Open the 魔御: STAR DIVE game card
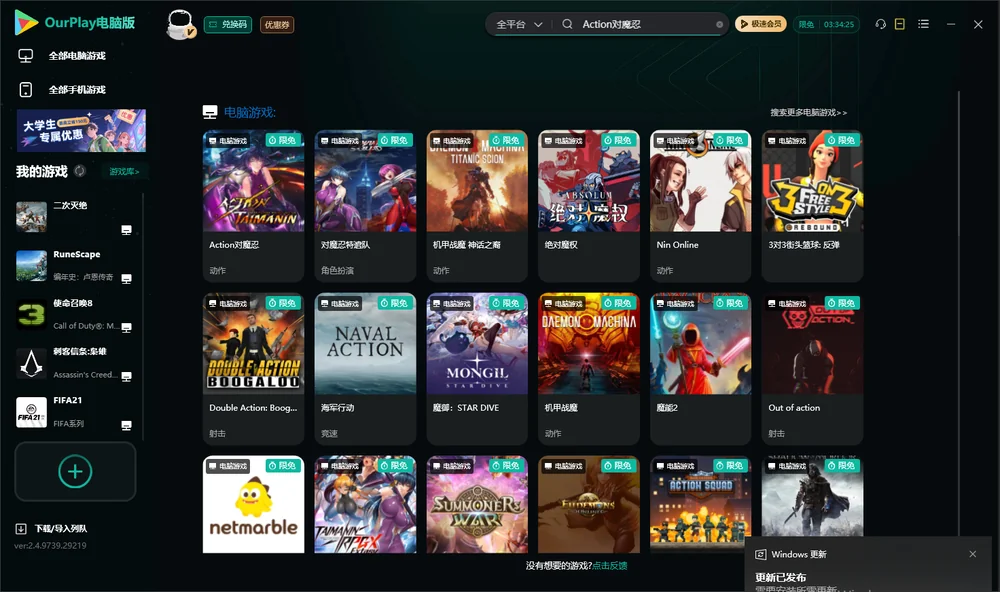This screenshot has height=592, width=1000. pyautogui.click(x=477, y=368)
